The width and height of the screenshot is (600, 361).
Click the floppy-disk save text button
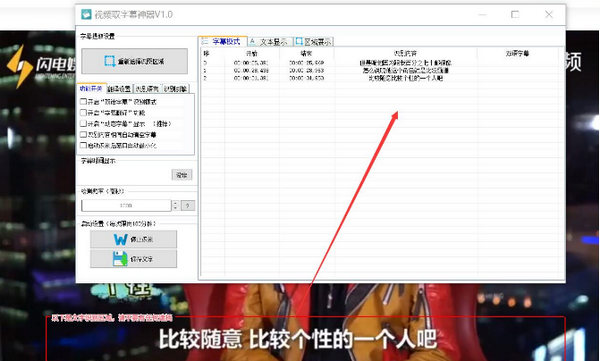pyautogui.click(x=133, y=259)
